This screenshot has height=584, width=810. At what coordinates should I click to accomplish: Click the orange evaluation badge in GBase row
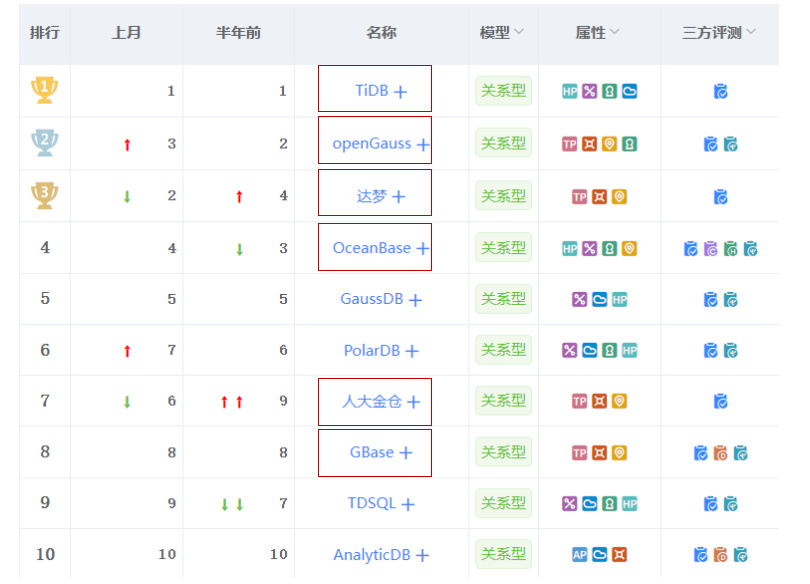(x=721, y=453)
